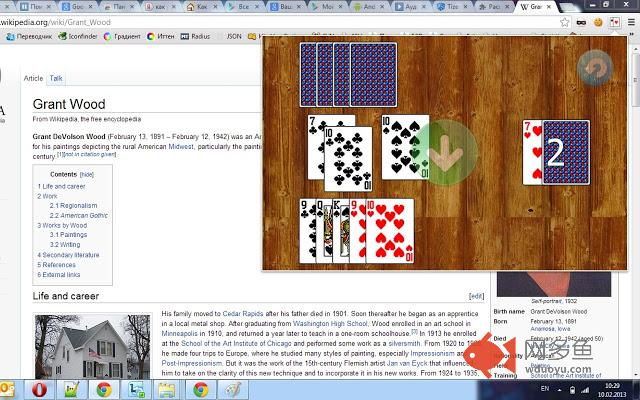Go to contents item 2.2 American Gothic
Viewport: 640px width, 400px height.
[x=79, y=216]
